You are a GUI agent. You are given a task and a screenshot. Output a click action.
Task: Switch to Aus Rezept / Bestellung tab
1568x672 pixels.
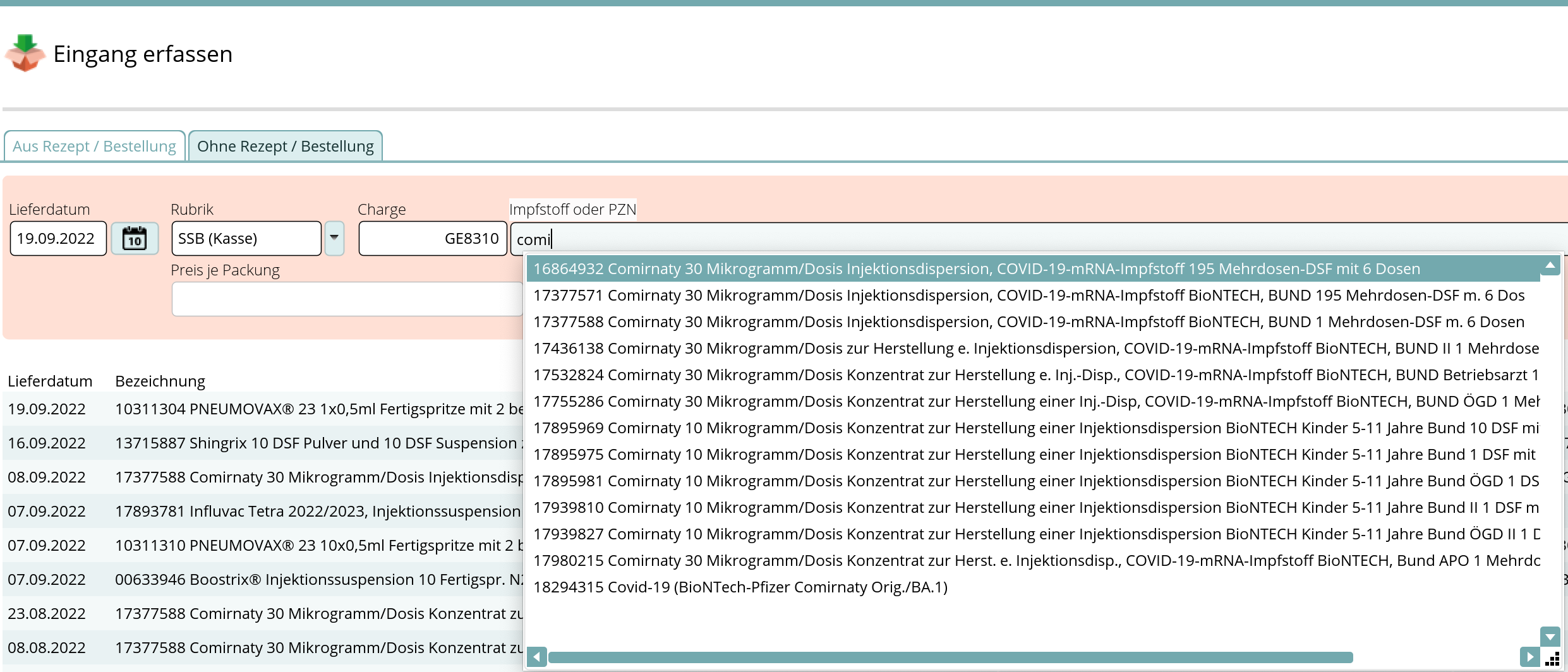(94, 146)
